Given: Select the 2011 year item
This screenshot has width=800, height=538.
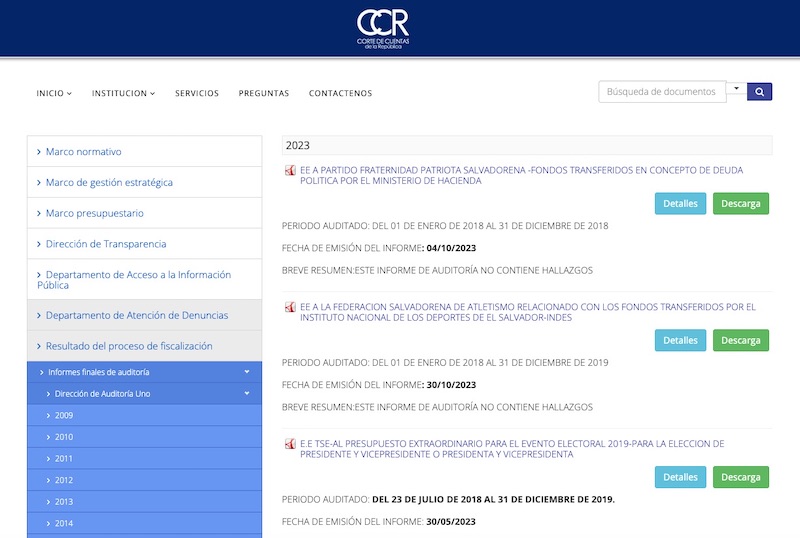Looking at the screenshot, I should [x=144, y=458].
